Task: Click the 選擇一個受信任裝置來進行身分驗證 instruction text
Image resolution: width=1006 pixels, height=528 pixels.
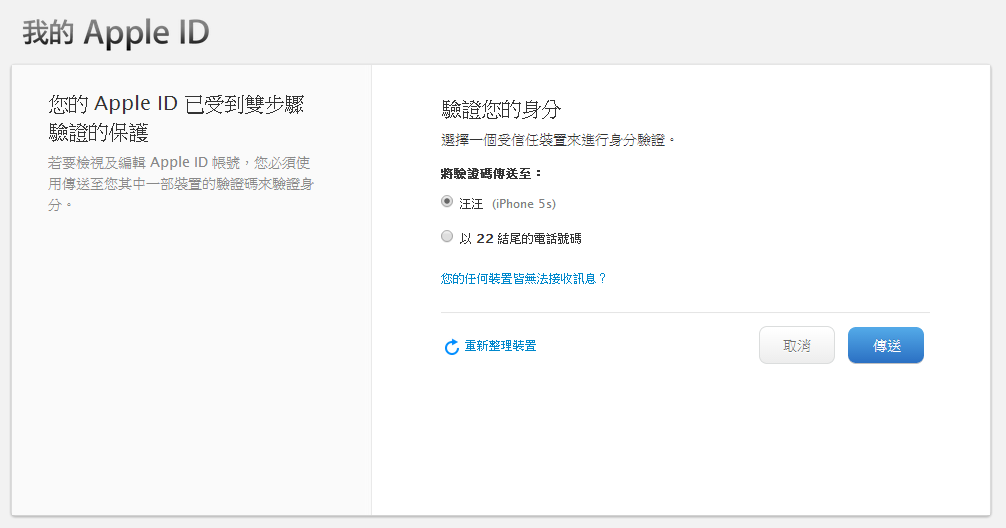Action: tap(558, 140)
